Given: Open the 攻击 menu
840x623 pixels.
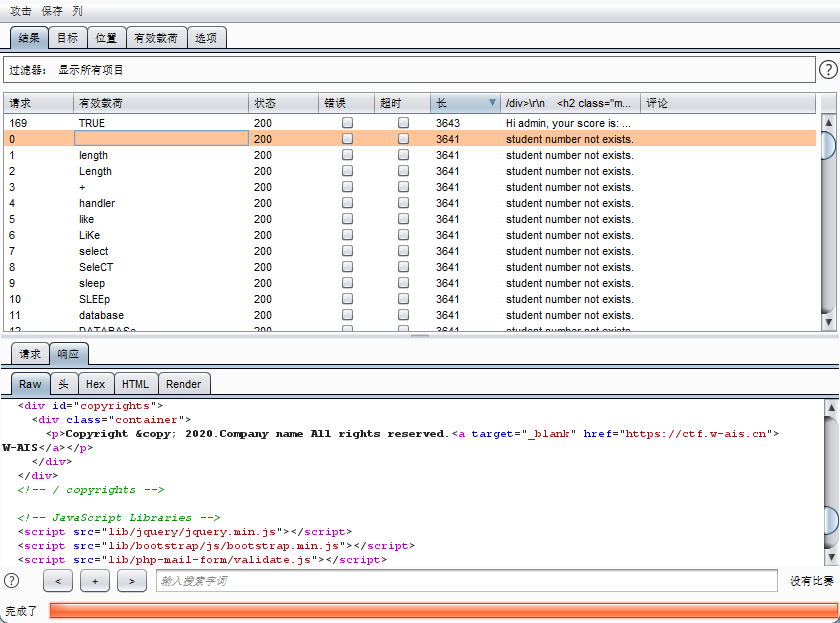Looking at the screenshot, I should (x=21, y=11).
